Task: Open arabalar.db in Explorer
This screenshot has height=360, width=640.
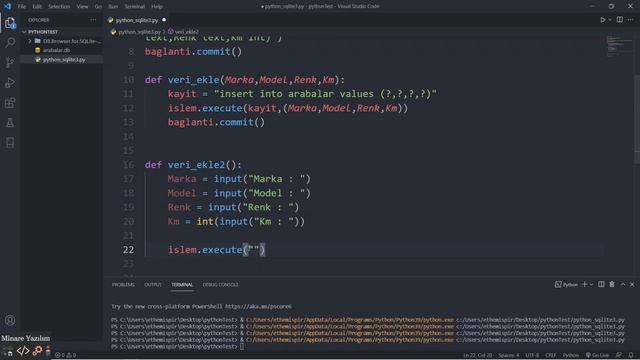Action: pos(56,50)
